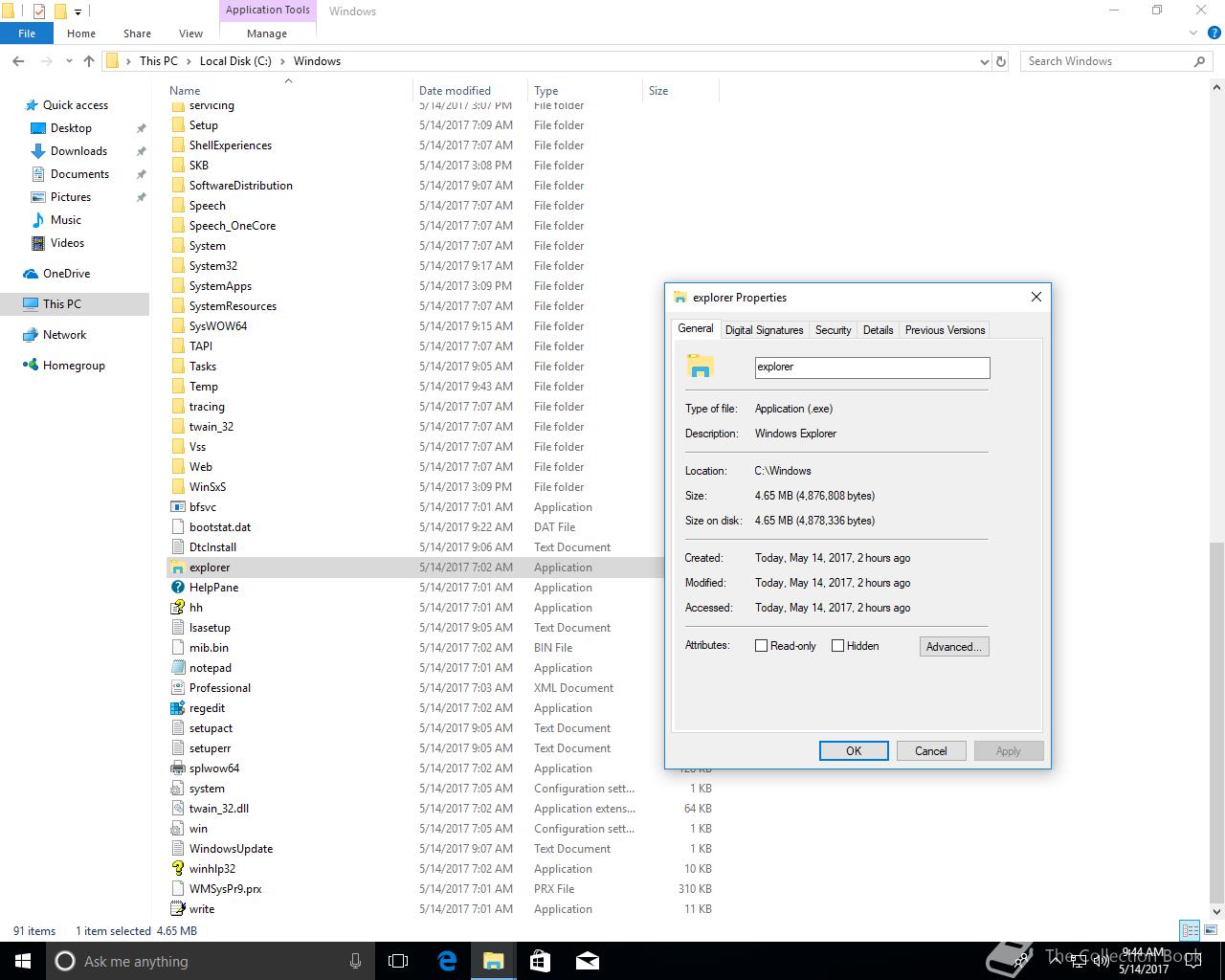Open the Home ribbon tab

81,33
